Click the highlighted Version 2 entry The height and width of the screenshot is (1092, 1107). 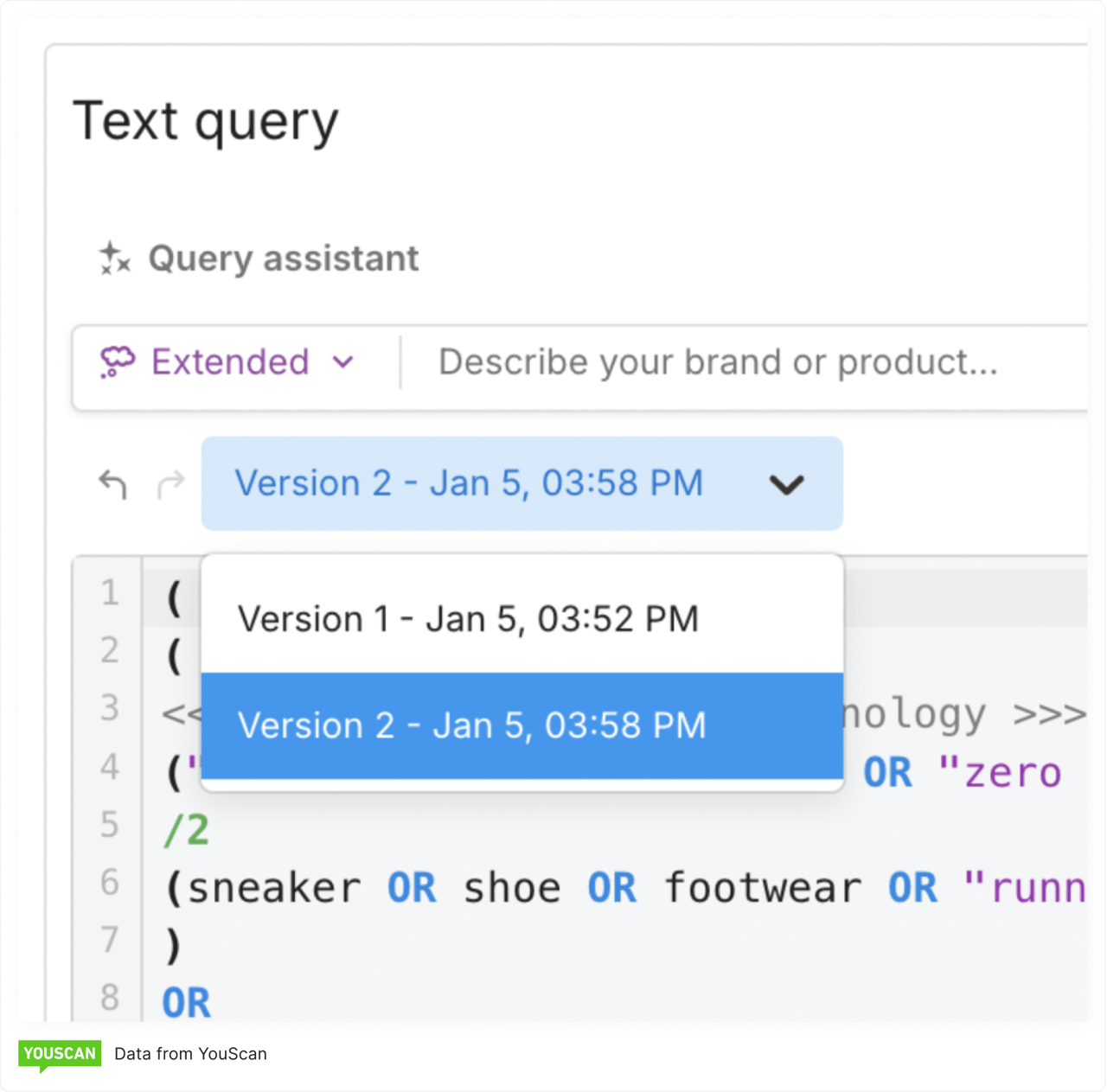[x=472, y=725]
